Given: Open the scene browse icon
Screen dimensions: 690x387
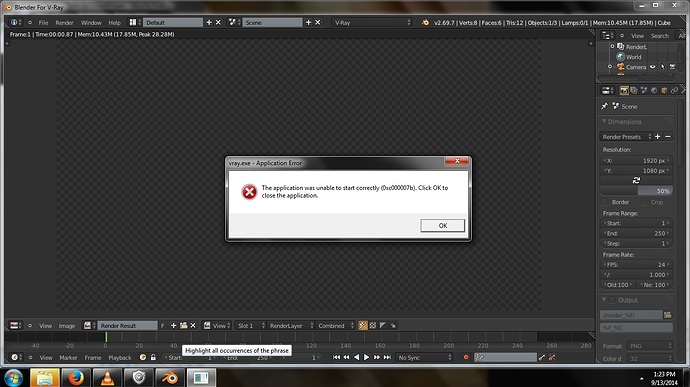Looking at the screenshot, I should coord(234,22).
